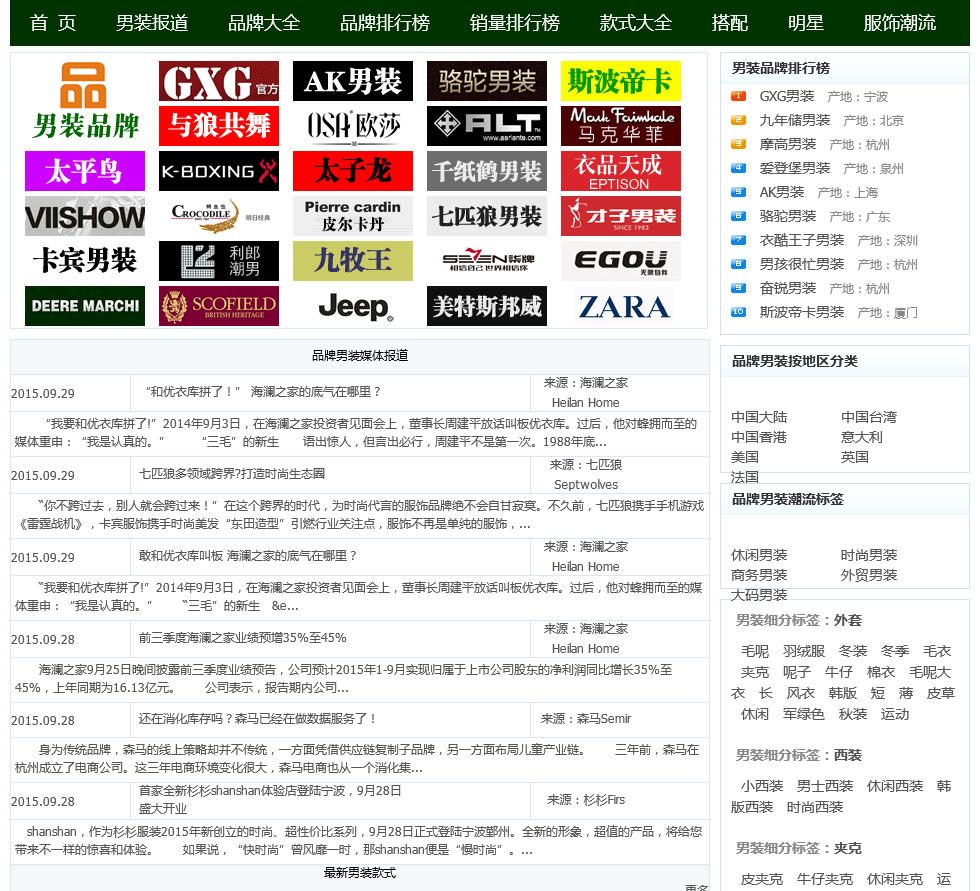Open the SCOFIELD brand logo
980x891 pixels.
click(x=219, y=306)
